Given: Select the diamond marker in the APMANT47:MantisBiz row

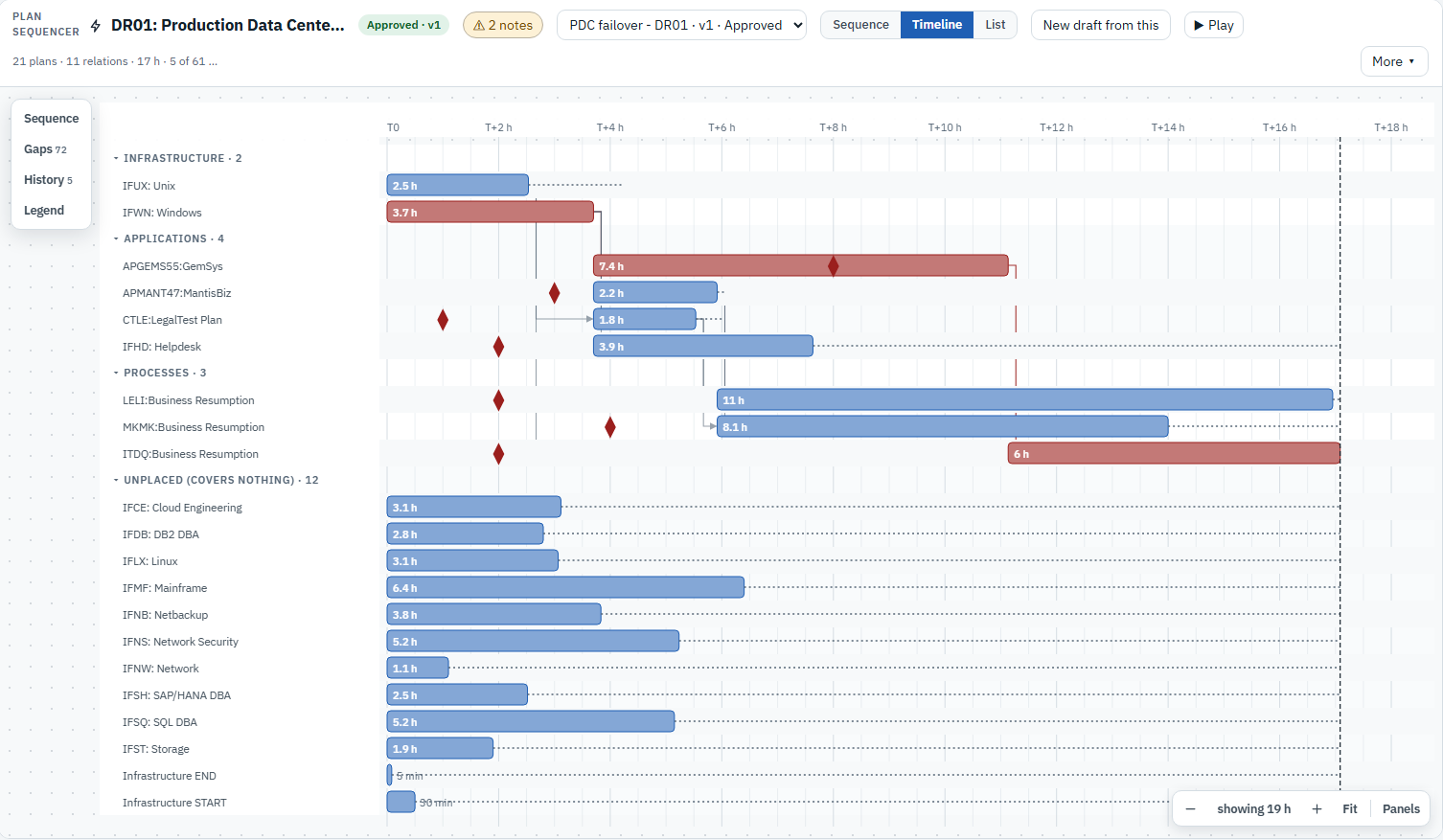Looking at the screenshot, I should (554, 293).
